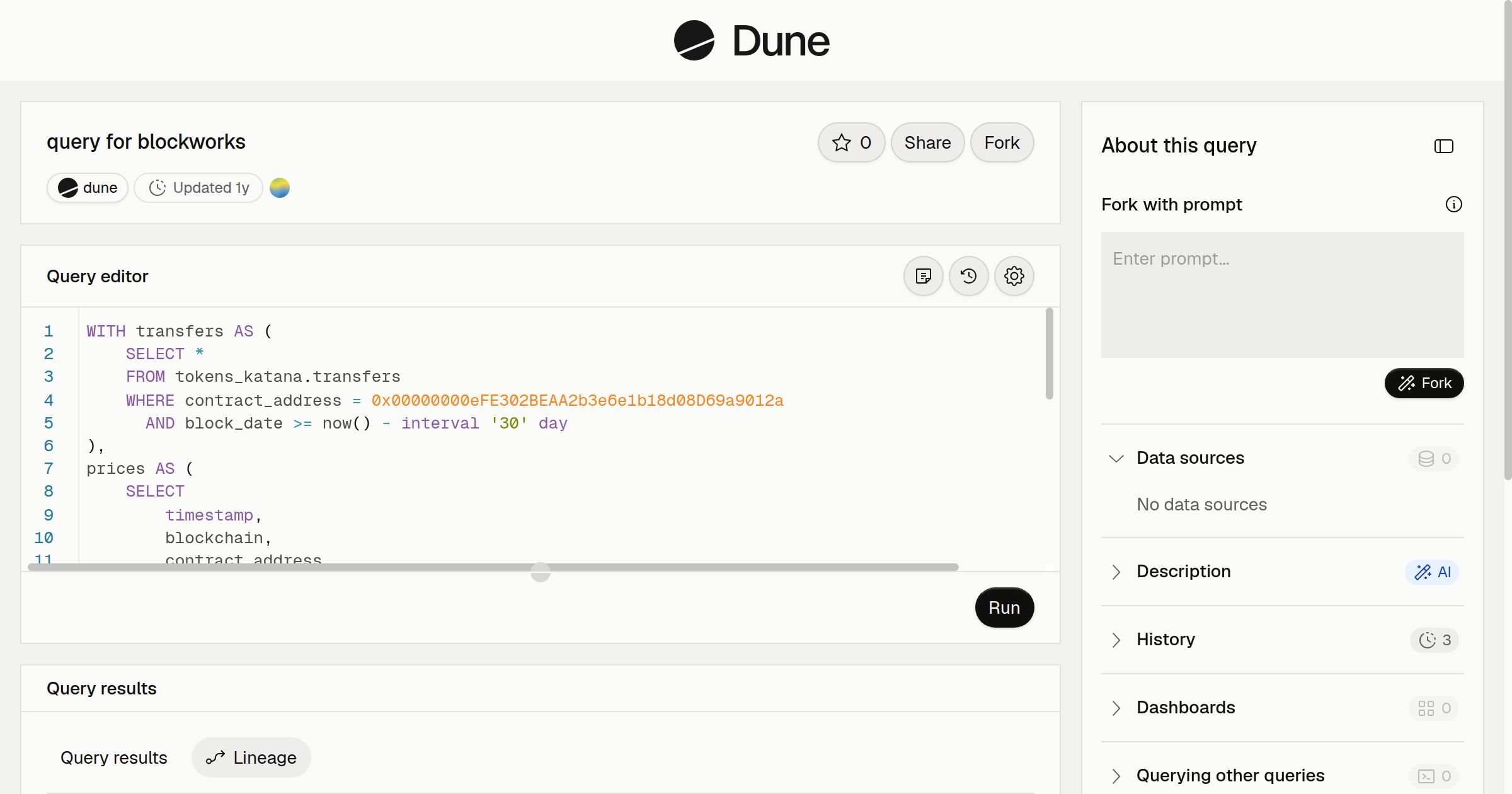The image size is (1512, 794).
Task: Click the query title text
Action: [146, 142]
